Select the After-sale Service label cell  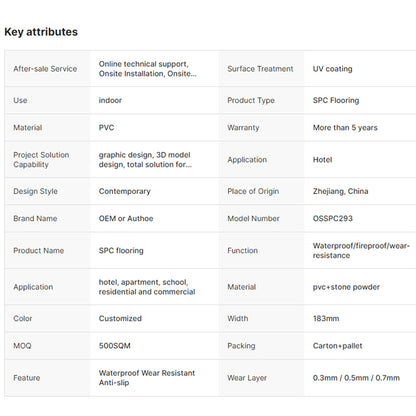47,69
